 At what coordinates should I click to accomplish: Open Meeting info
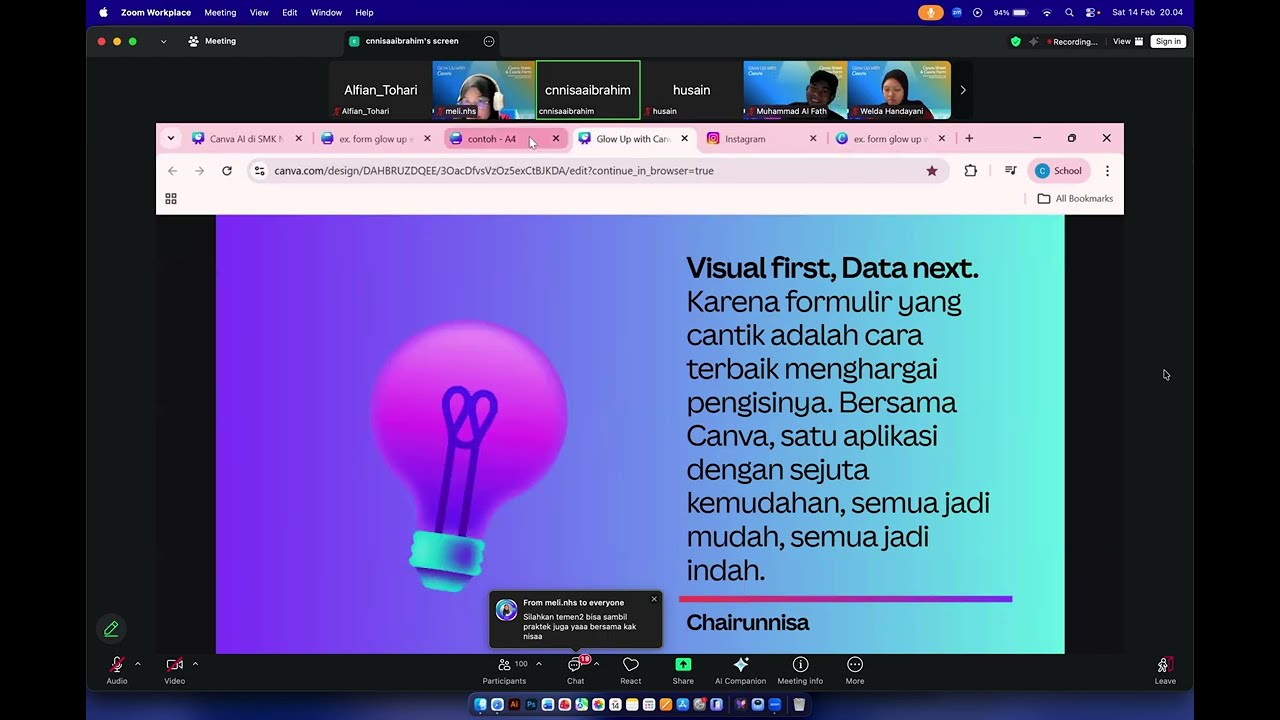click(x=800, y=670)
